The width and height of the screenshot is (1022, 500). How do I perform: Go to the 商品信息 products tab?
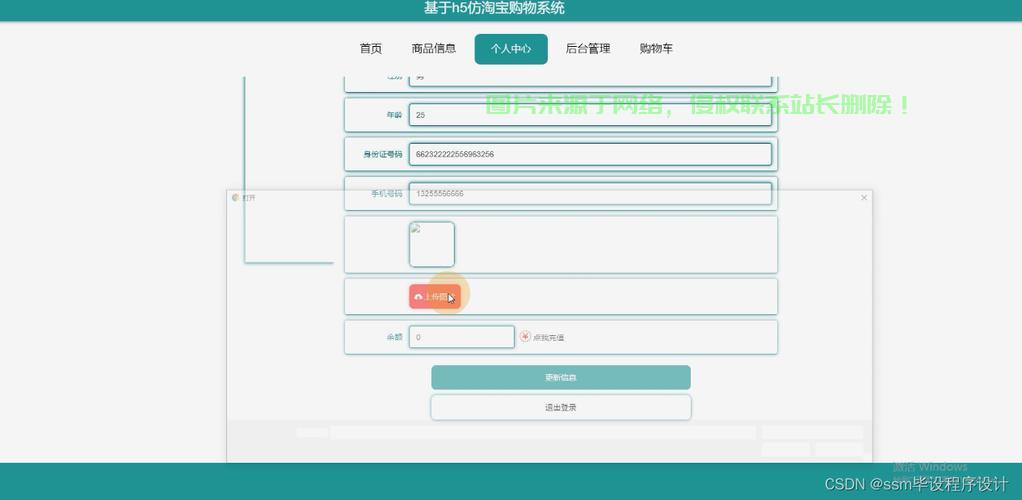pos(433,49)
